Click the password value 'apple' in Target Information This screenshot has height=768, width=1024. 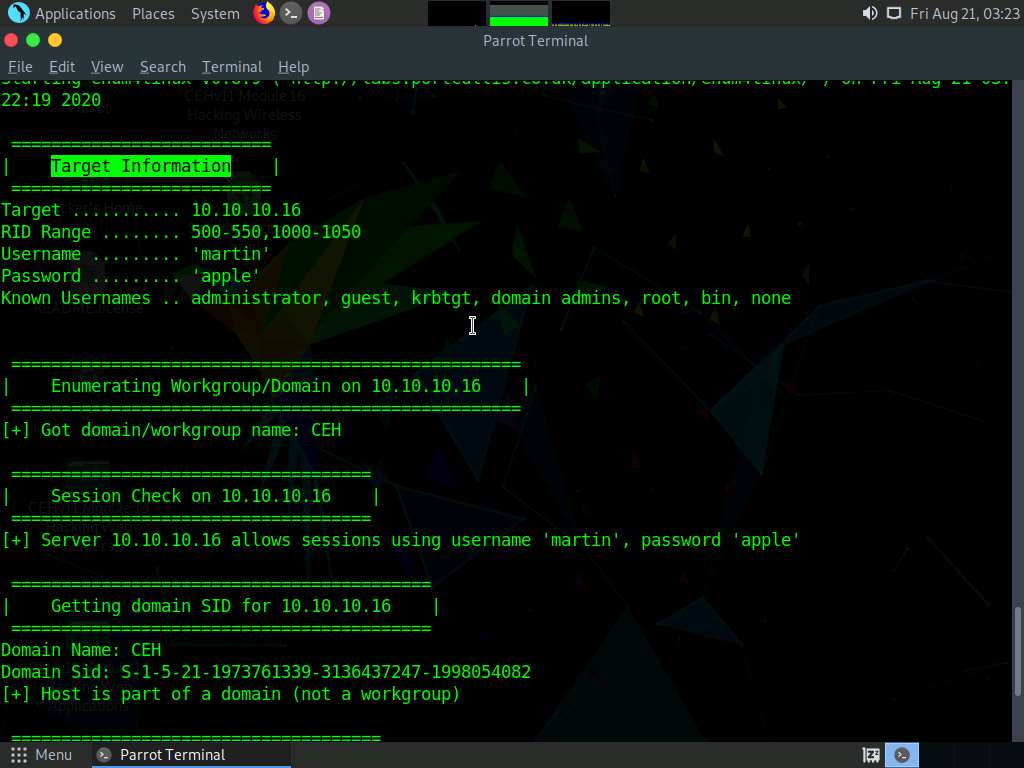coord(225,276)
